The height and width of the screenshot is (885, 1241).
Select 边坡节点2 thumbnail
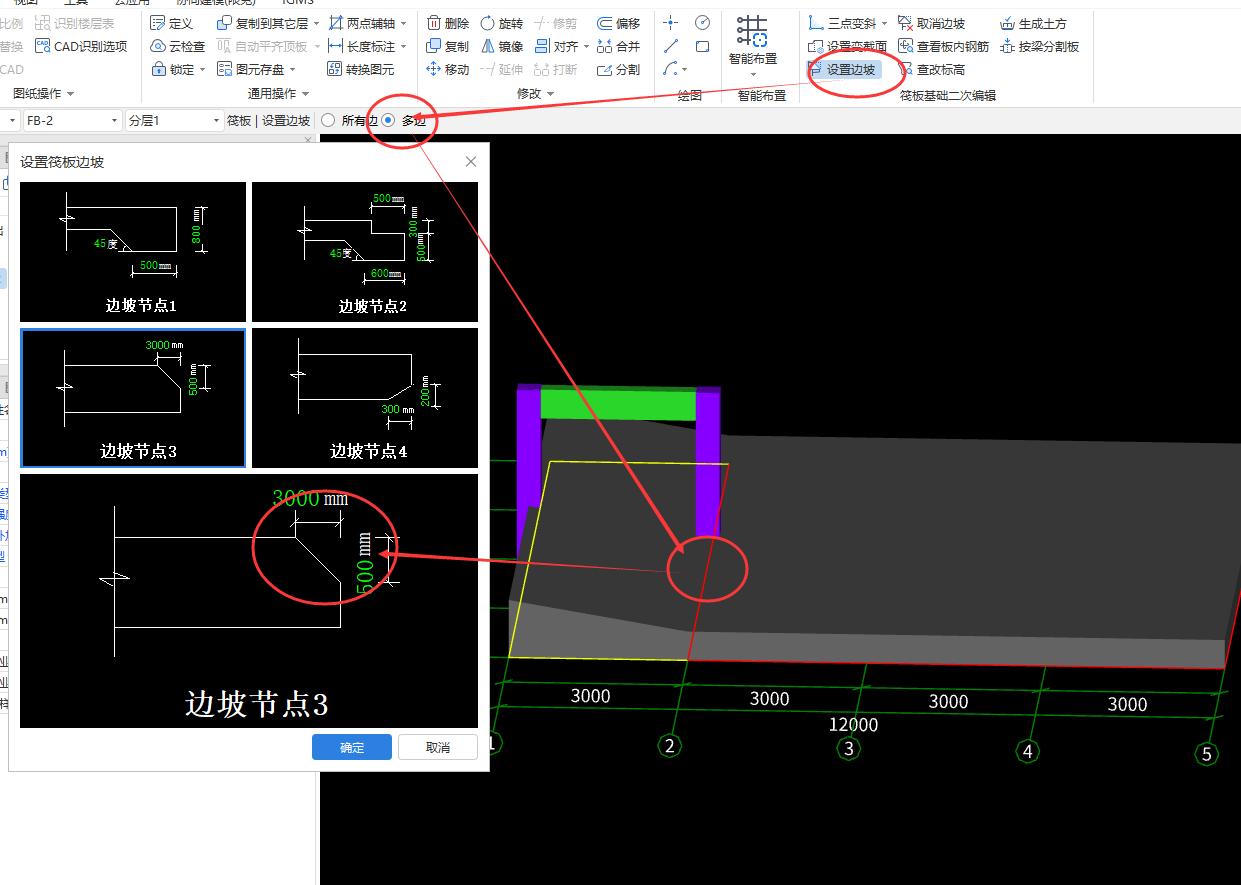[x=365, y=252]
